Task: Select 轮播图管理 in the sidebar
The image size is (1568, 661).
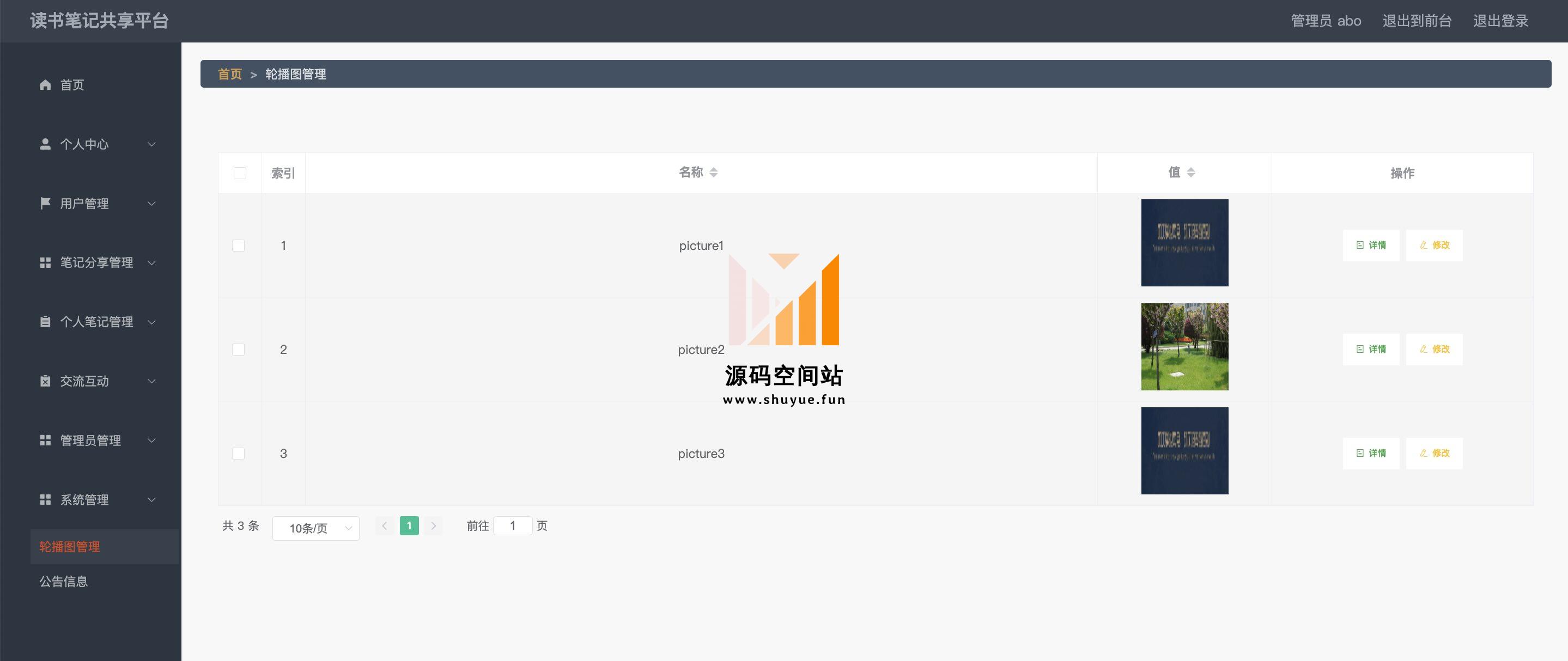Action: 70,547
